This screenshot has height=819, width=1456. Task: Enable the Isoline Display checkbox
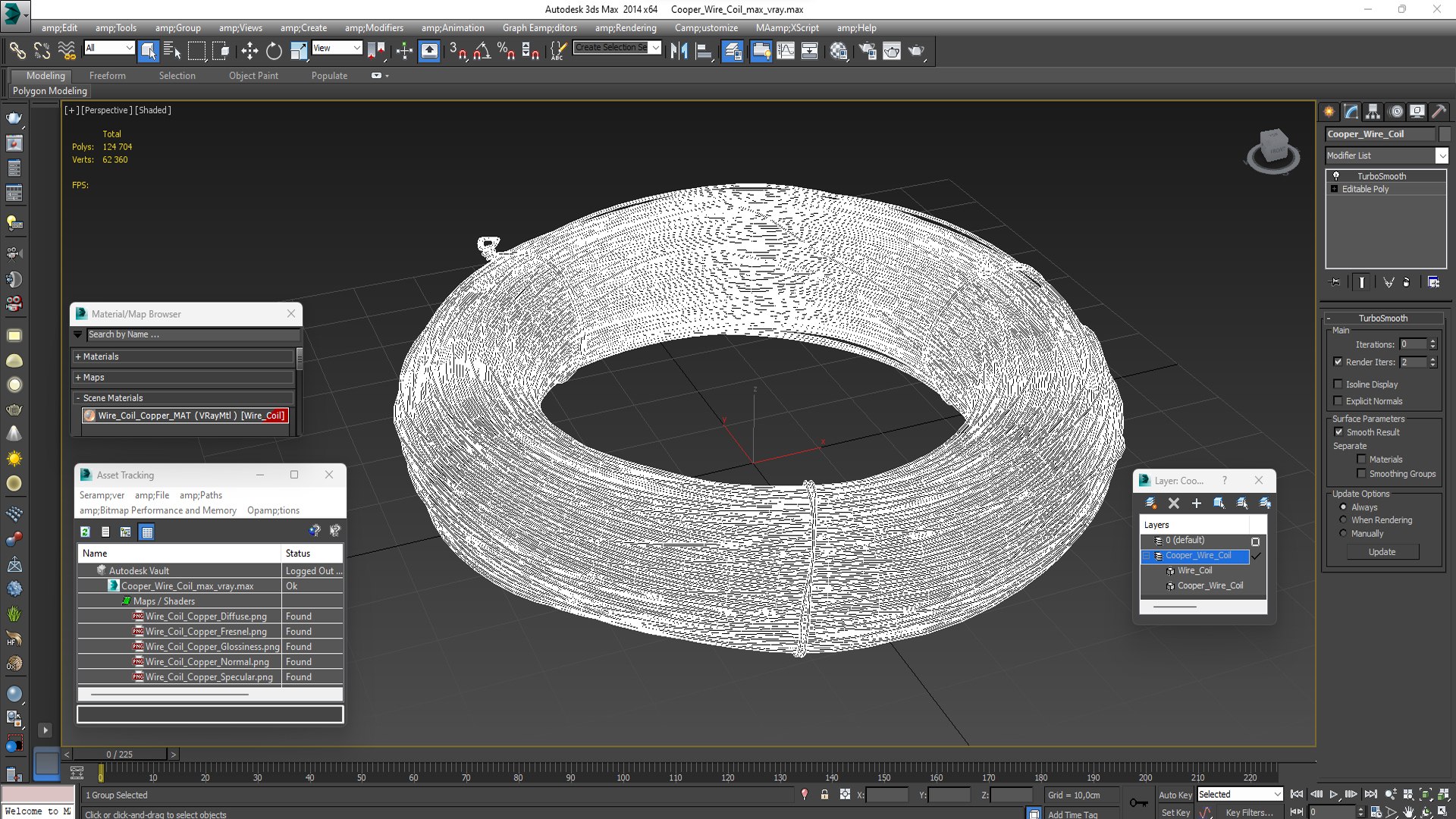pyautogui.click(x=1338, y=384)
